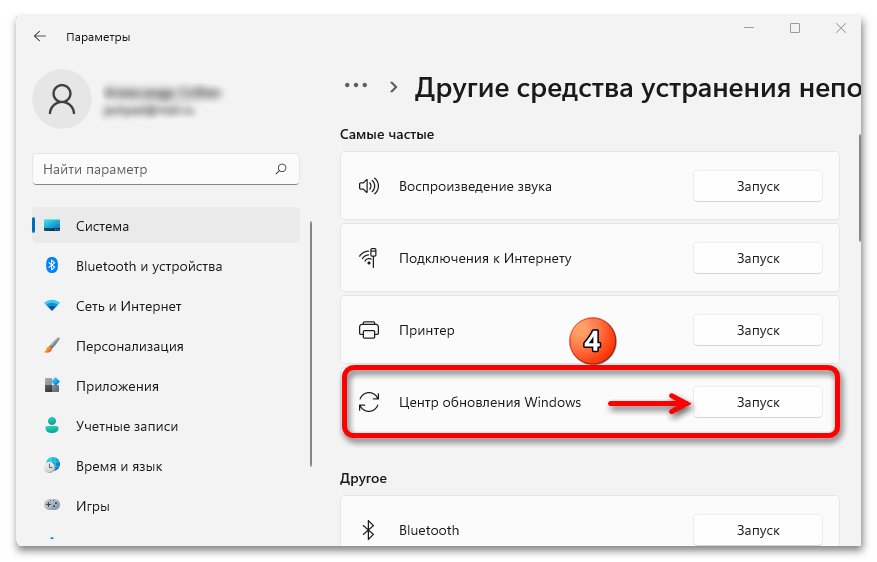Run the Воспроизведение звука troubleshooter
The width and height of the screenshot is (877, 562).
(x=757, y=186)
